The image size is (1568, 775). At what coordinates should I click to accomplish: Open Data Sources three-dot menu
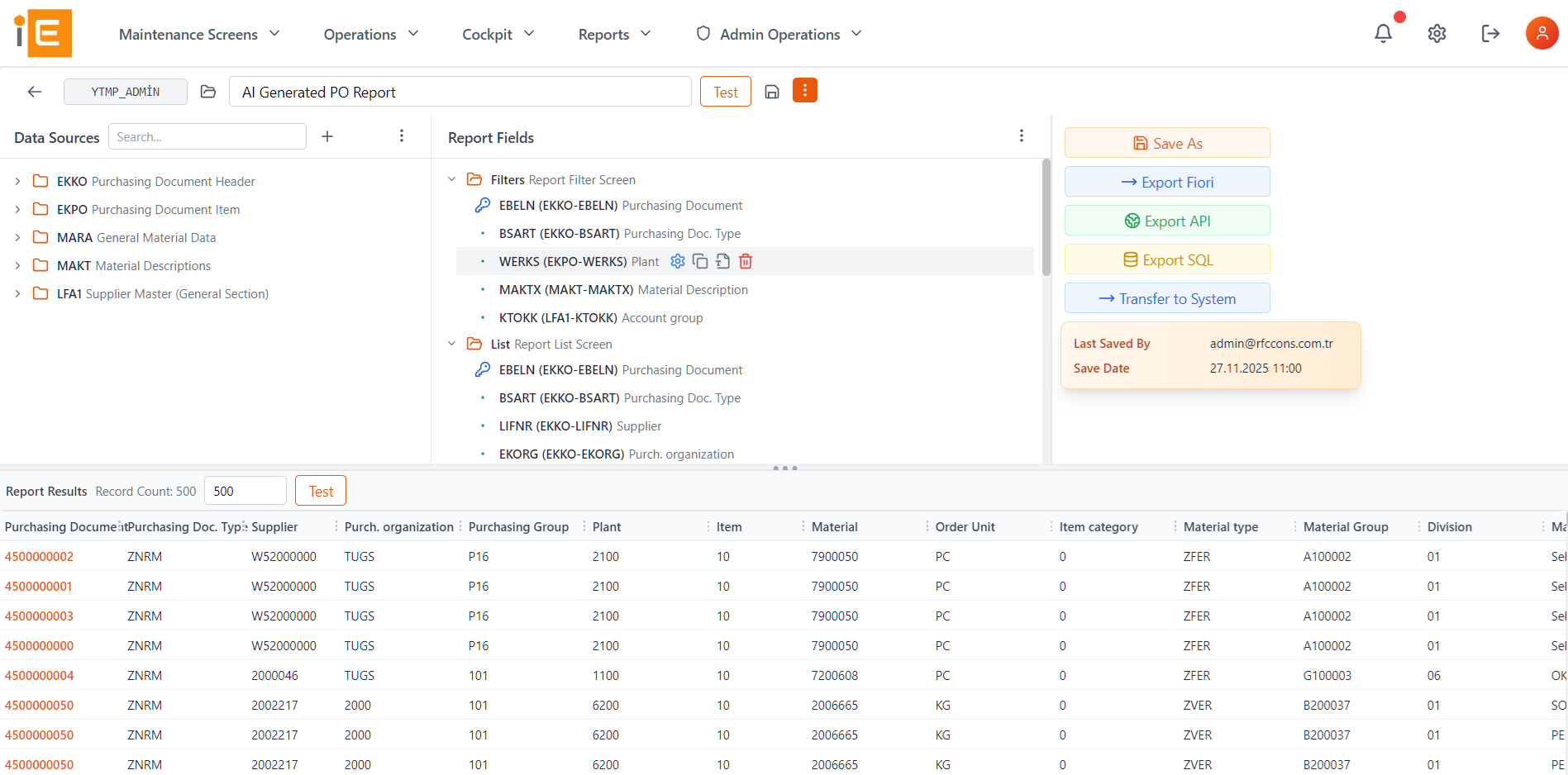[x=402, y=136]
